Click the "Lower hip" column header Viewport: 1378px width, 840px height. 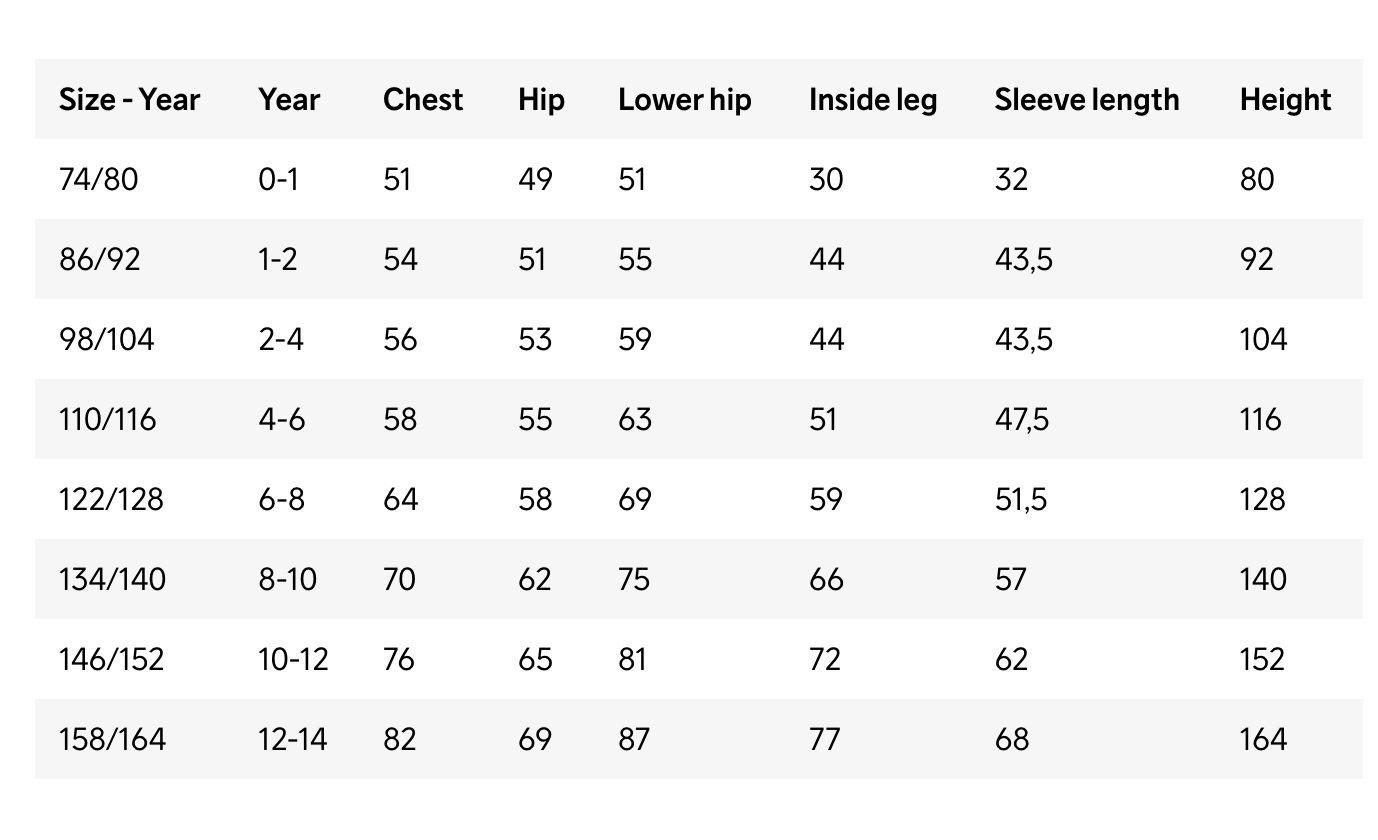(684, 100)
